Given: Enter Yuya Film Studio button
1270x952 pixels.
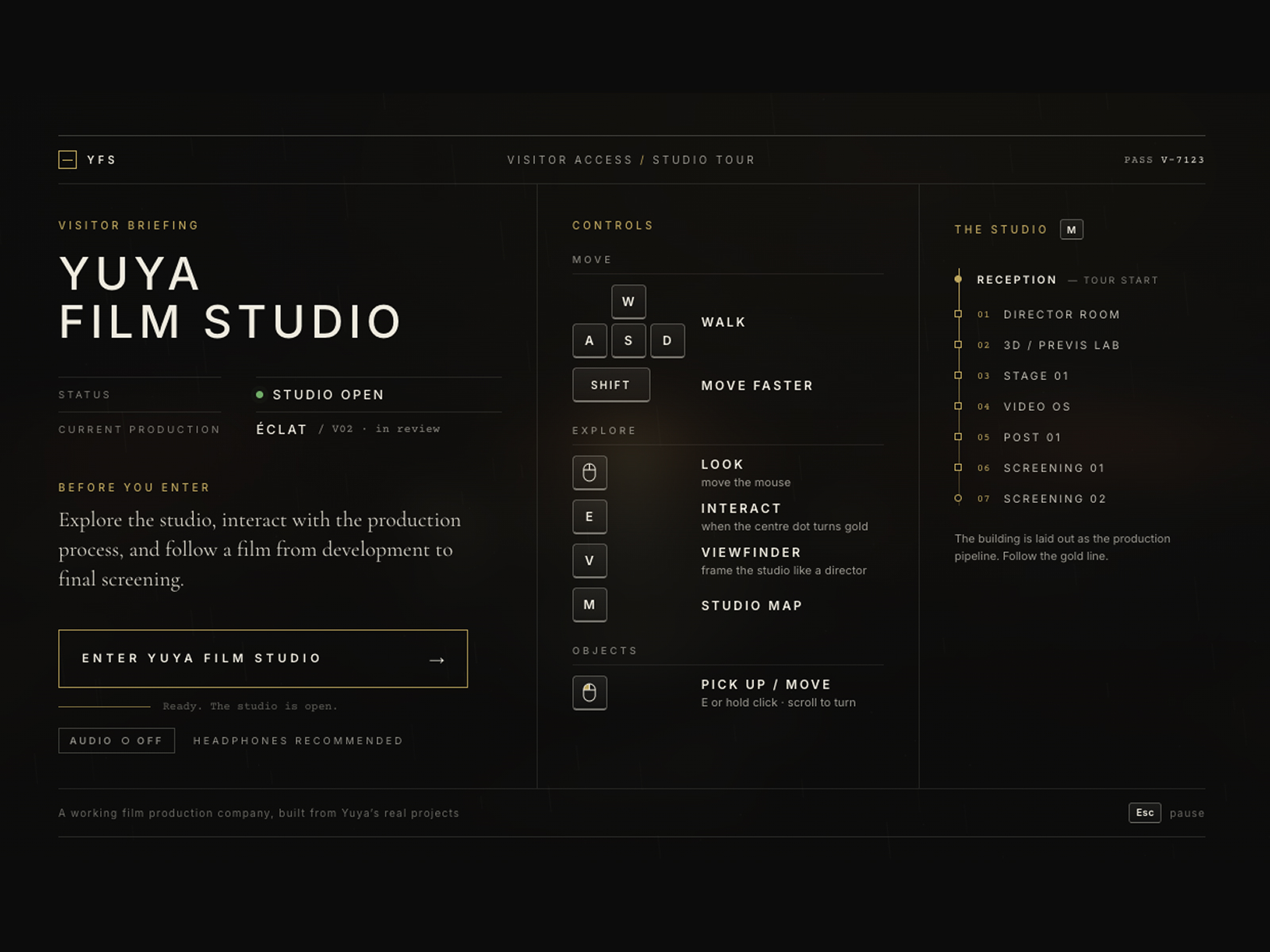Looking at the screenshot, I should point(263,658).
